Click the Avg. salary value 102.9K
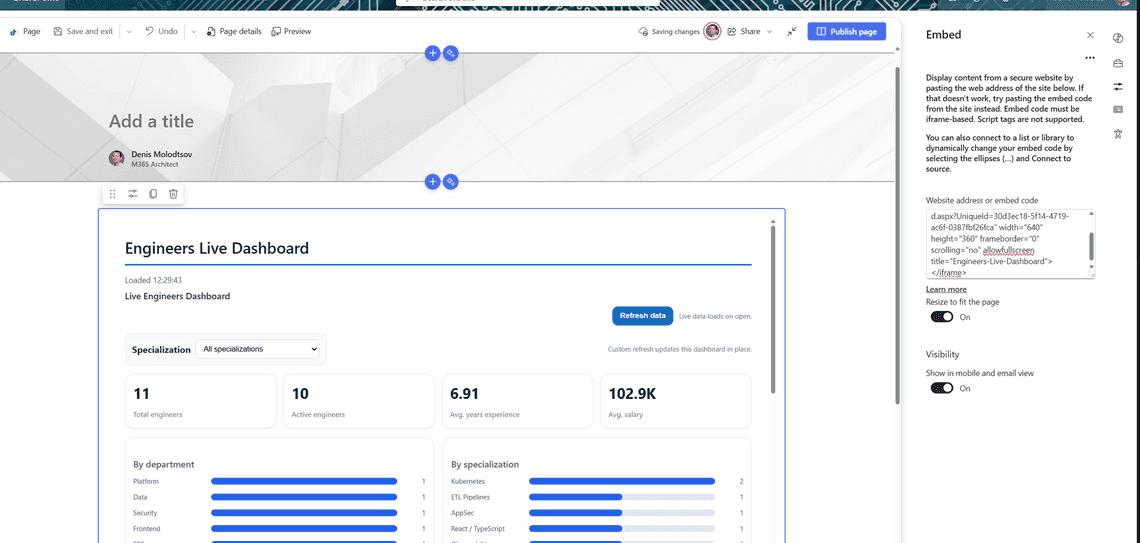The width and height of the screenshot is (1140, 543). coord(633,394)
